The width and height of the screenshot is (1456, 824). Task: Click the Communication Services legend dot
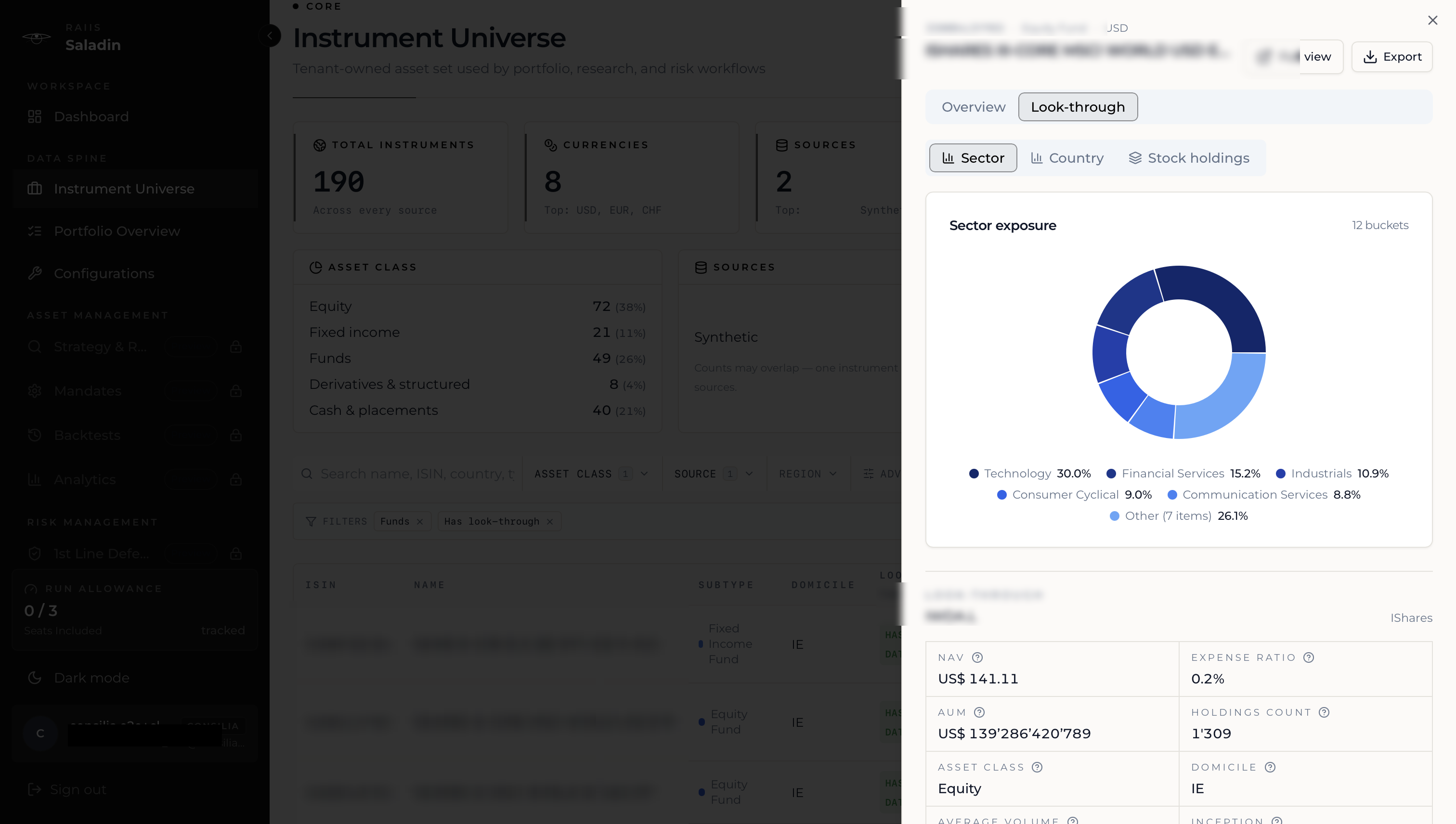click(1172, 495)
